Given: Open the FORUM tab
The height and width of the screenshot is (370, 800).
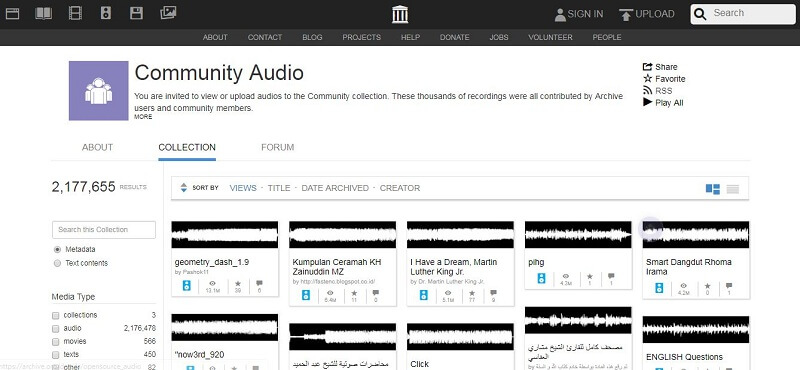Looking at the screenshot, I should tap(278, 147).
